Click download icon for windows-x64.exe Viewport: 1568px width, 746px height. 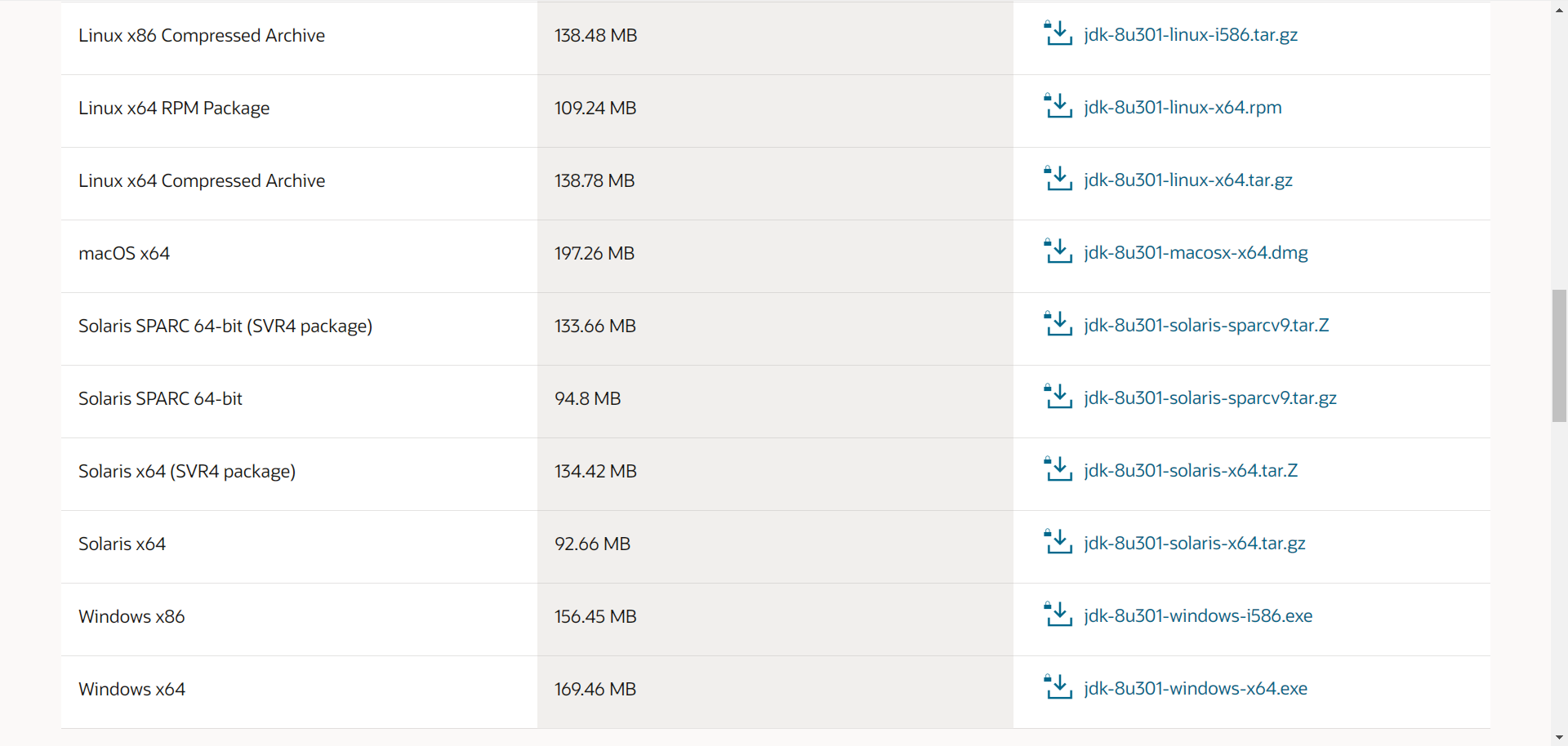pos(1058,687)
